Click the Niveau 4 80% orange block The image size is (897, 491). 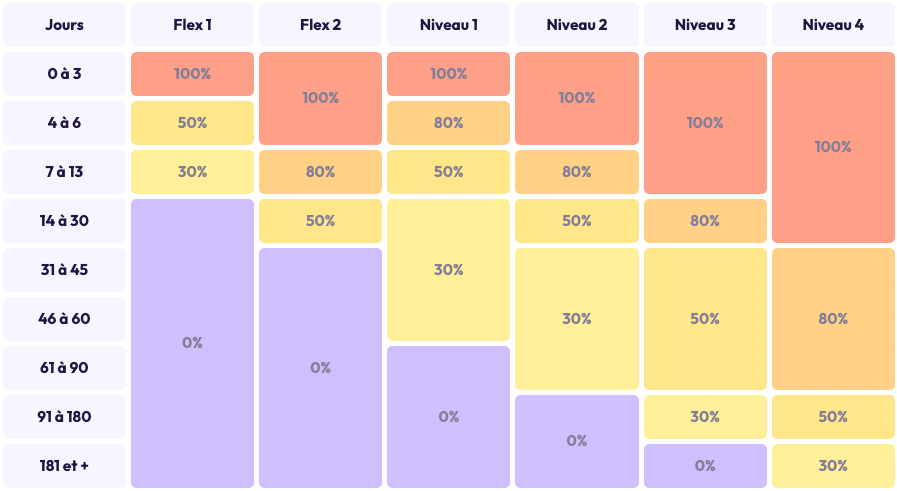point(833,319)
